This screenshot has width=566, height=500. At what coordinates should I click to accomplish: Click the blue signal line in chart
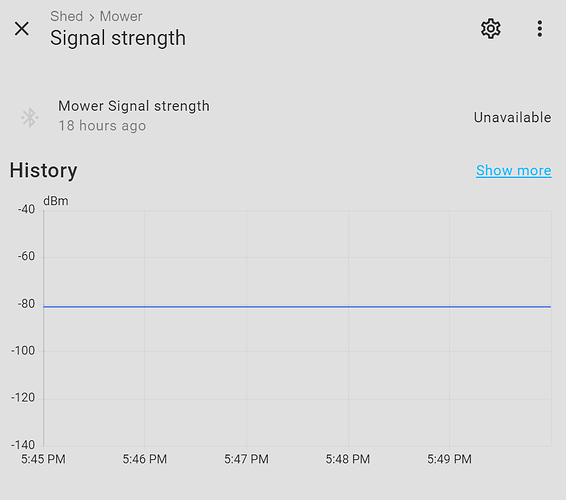click(297, 307)
